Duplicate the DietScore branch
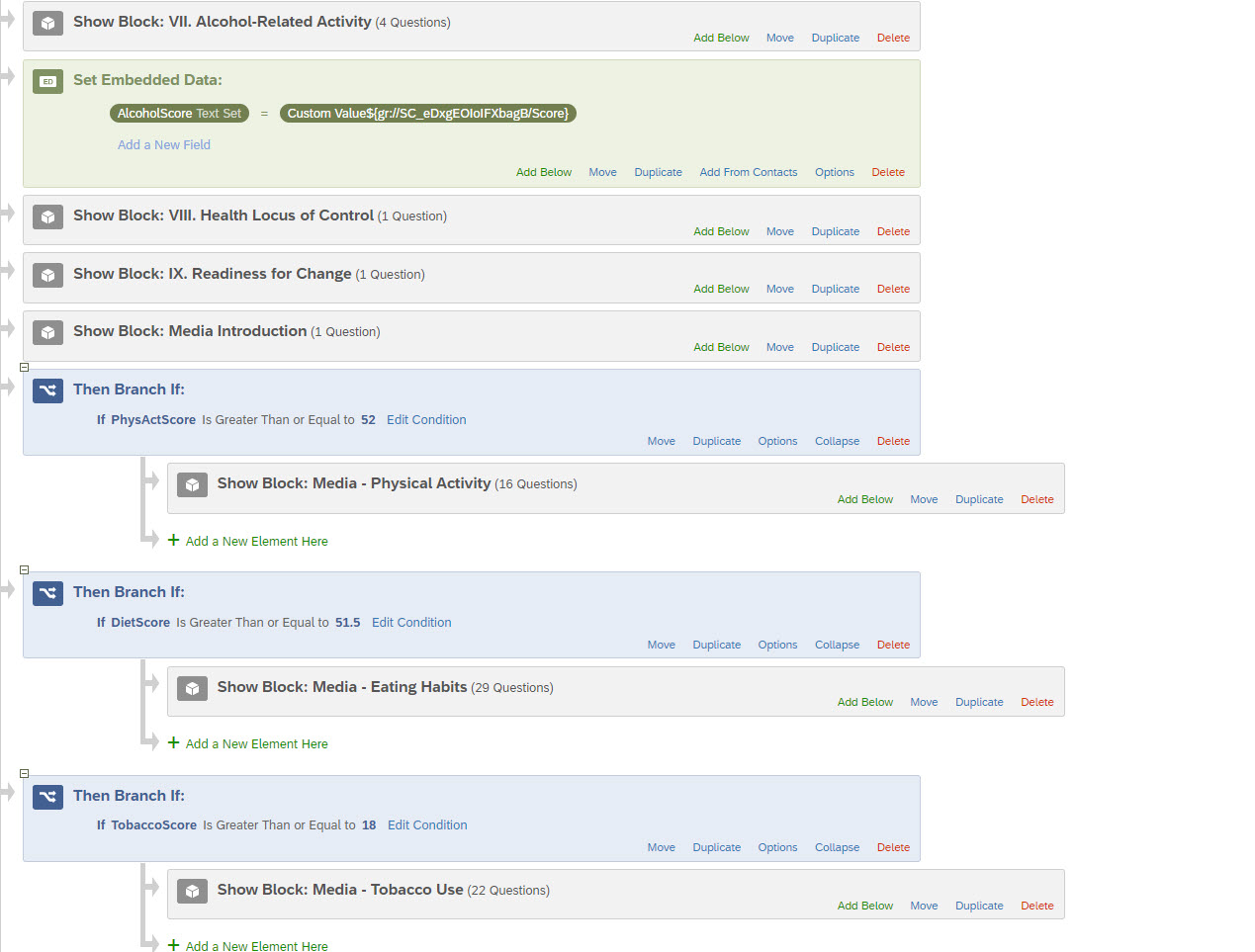This screenshot has height=952, width=1255. pos(716,646)
